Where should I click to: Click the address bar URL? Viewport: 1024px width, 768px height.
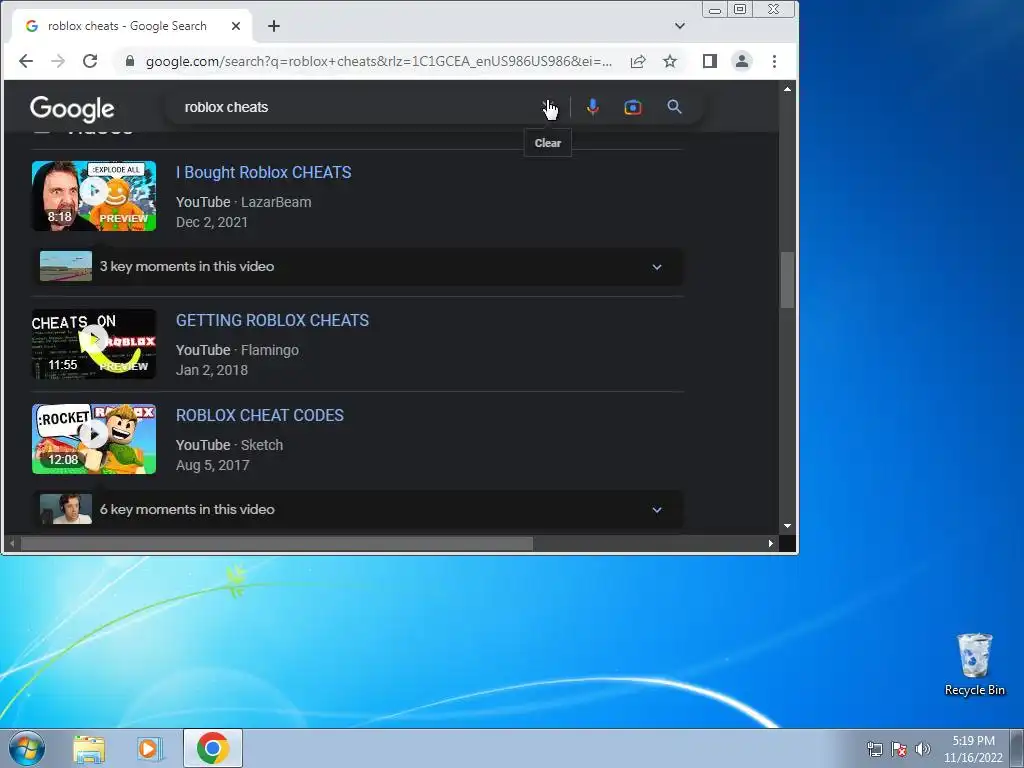pyautogui.click(x=379, y=61)
